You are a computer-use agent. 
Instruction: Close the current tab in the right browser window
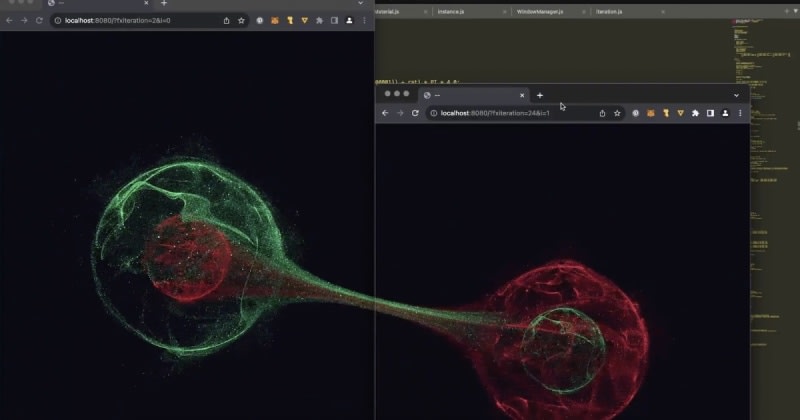click(x=521, y=95)
